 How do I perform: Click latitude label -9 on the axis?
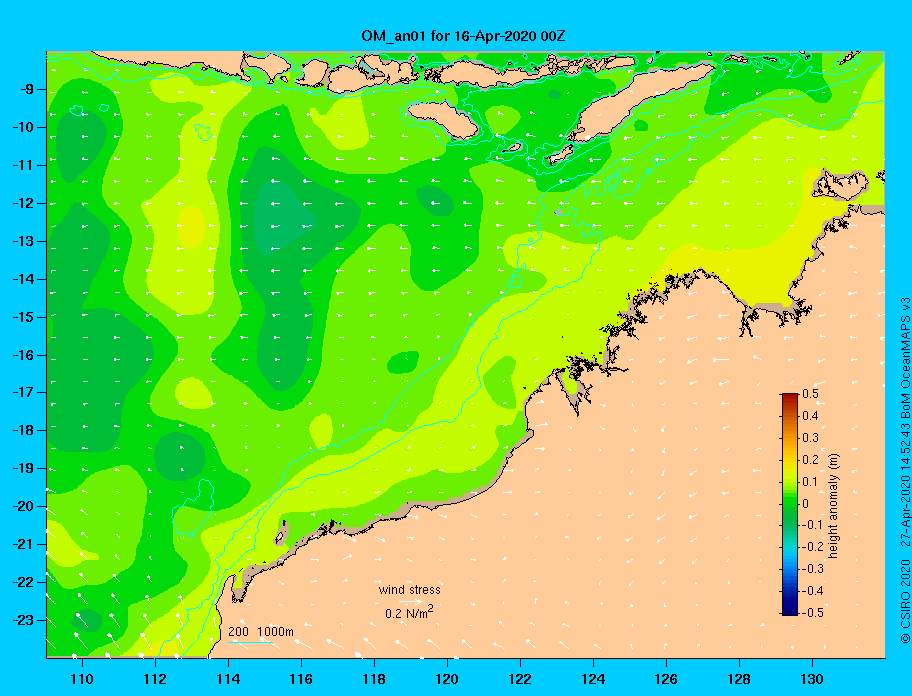pos(27,90)
